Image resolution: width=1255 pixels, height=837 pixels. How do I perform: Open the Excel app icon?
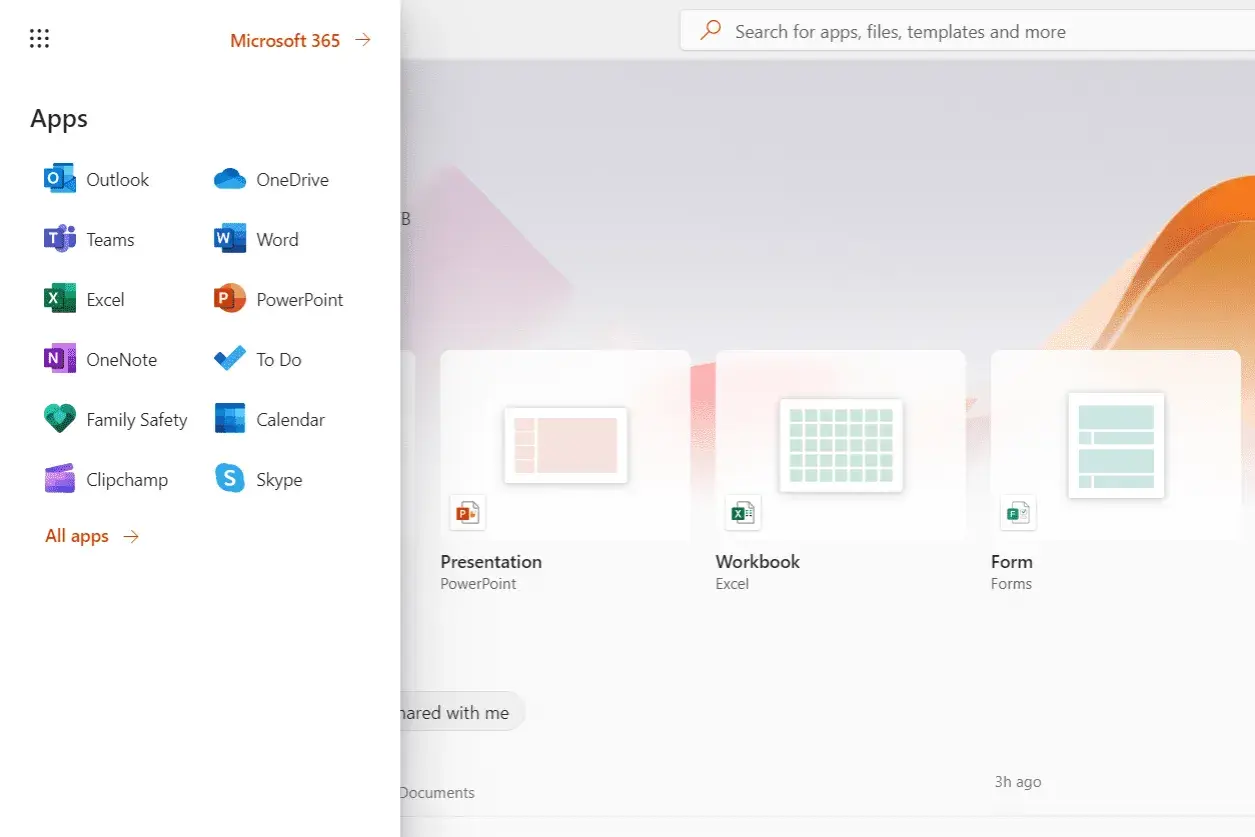click(x=60, y=300)
